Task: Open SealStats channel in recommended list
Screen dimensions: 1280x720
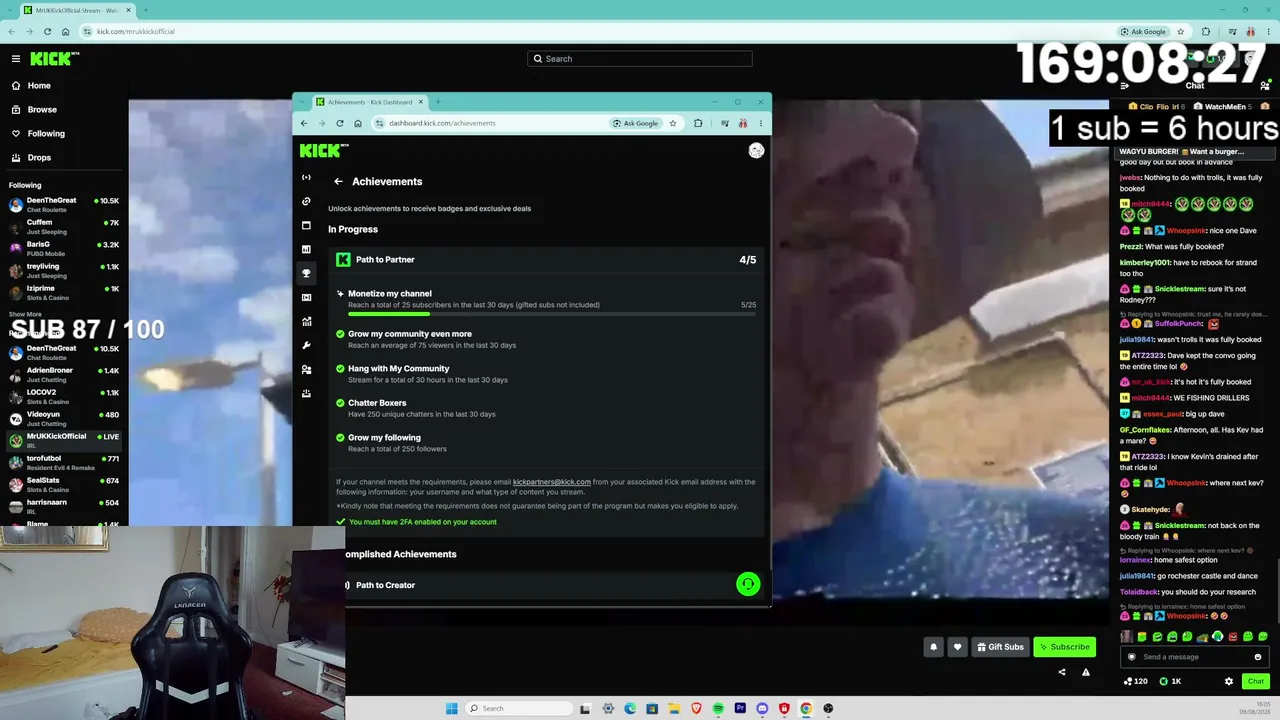Action: (x=64, y=484)
